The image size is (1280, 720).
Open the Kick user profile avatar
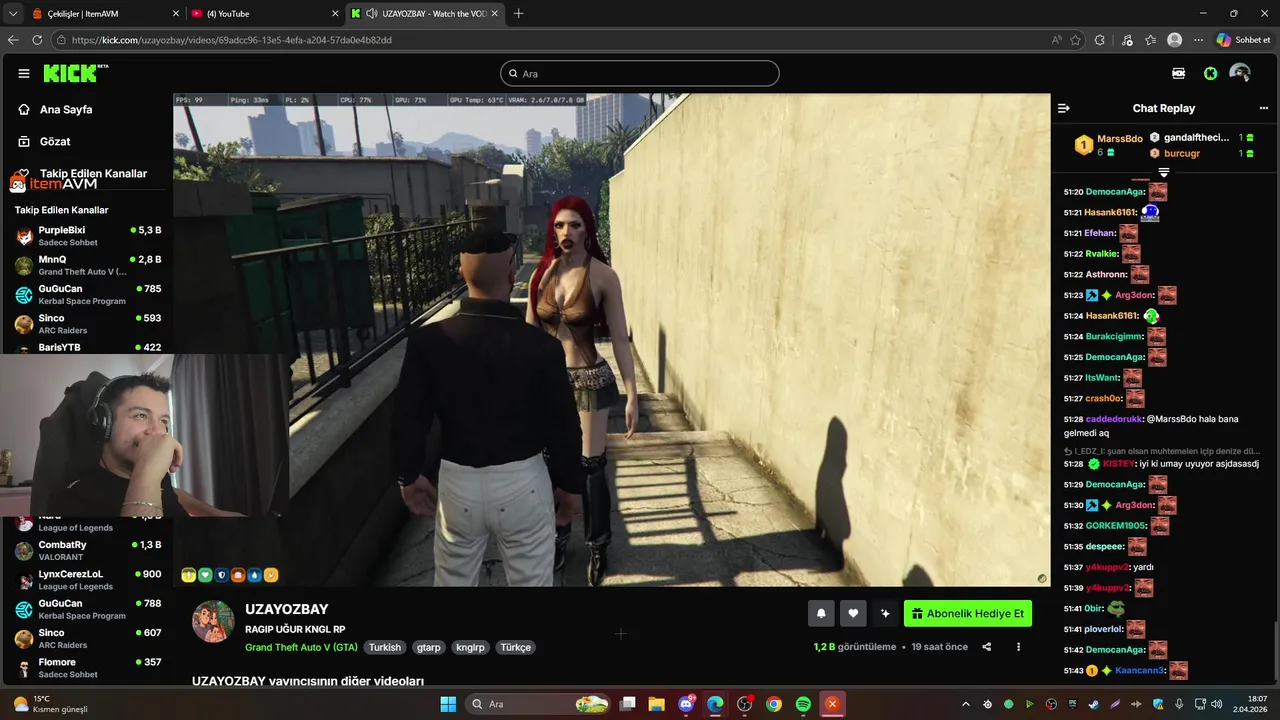coord(1240,73)
